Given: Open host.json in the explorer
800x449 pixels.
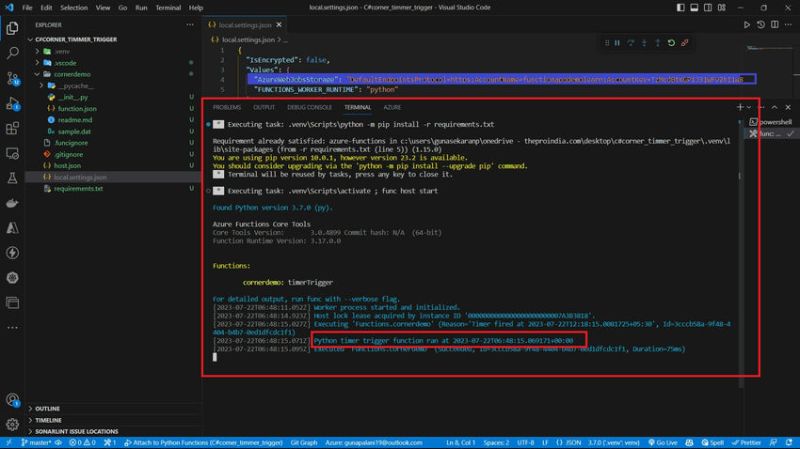Looking at the screenshot, I should (x=67, y=166).
